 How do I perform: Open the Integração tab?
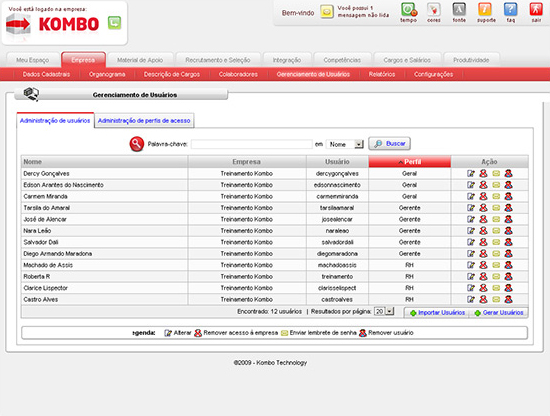[287, 60]
